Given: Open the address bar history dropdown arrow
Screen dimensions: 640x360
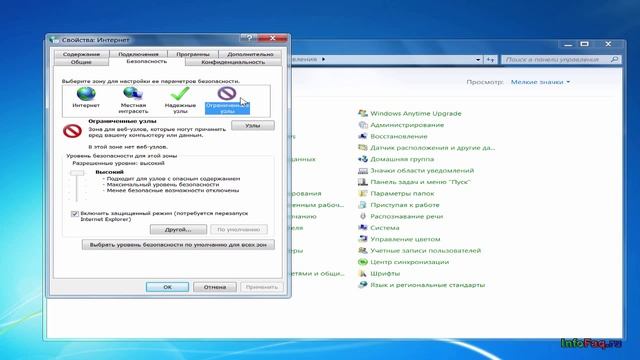Looking at the screenshot, I should 478,60.
